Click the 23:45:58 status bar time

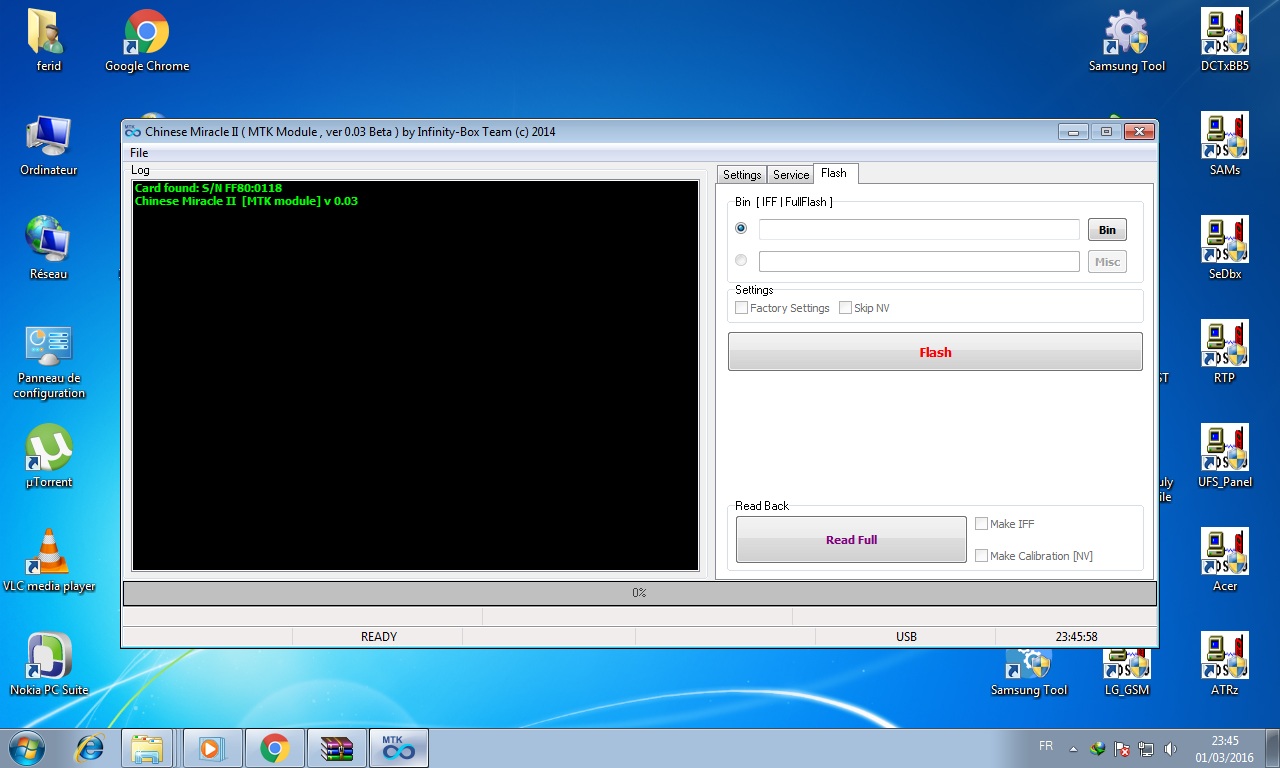click(1076, 637)
